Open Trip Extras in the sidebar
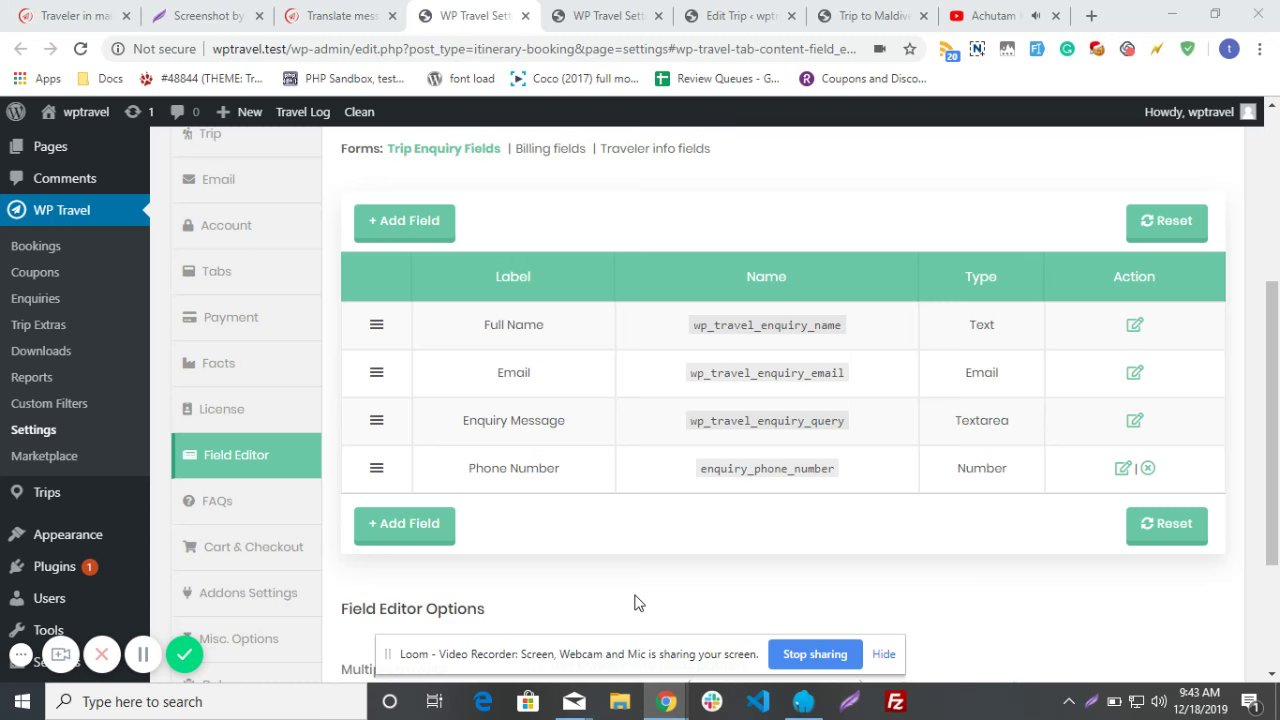1280x720 pixels. click(x=38, y=325)
